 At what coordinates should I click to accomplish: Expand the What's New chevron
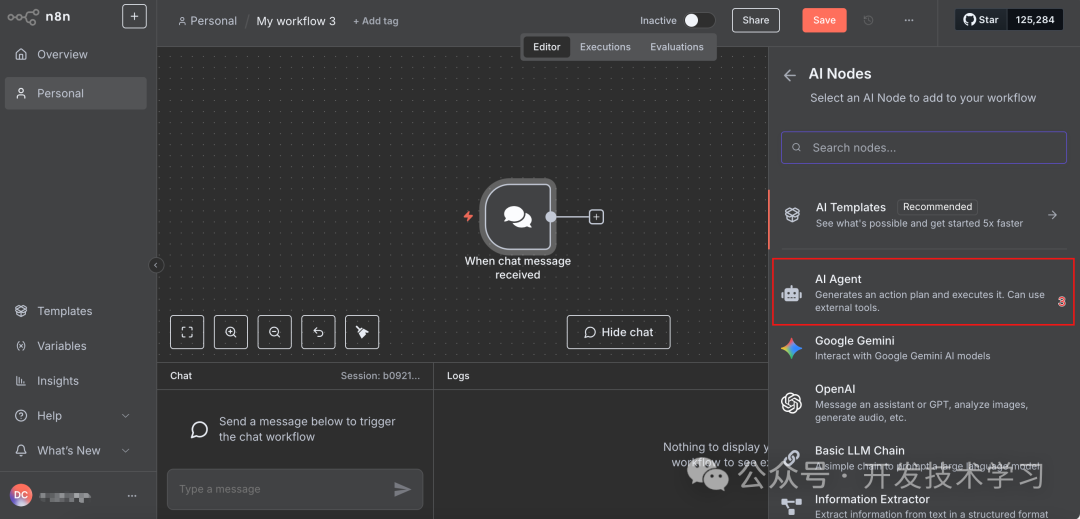[125, 450]
